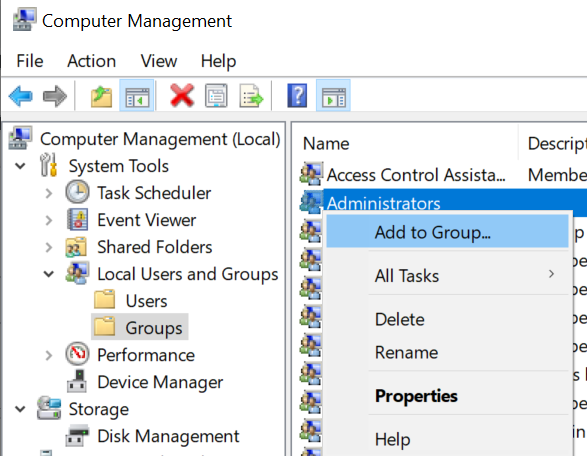Viewport: 587px width, 456px height.
Task: Click the Export List toolbar icon
Action: (x=251, y=96)
